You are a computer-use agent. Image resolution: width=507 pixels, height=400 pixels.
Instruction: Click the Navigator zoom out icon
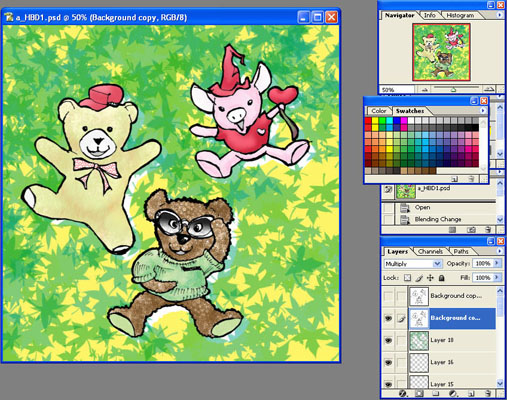[x=424, y=89]
